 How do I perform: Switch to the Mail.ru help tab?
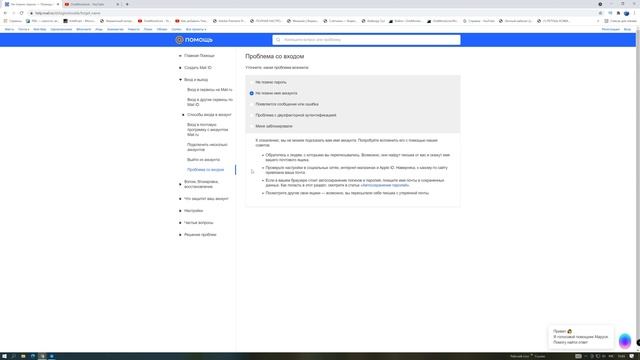pos(31,4)
